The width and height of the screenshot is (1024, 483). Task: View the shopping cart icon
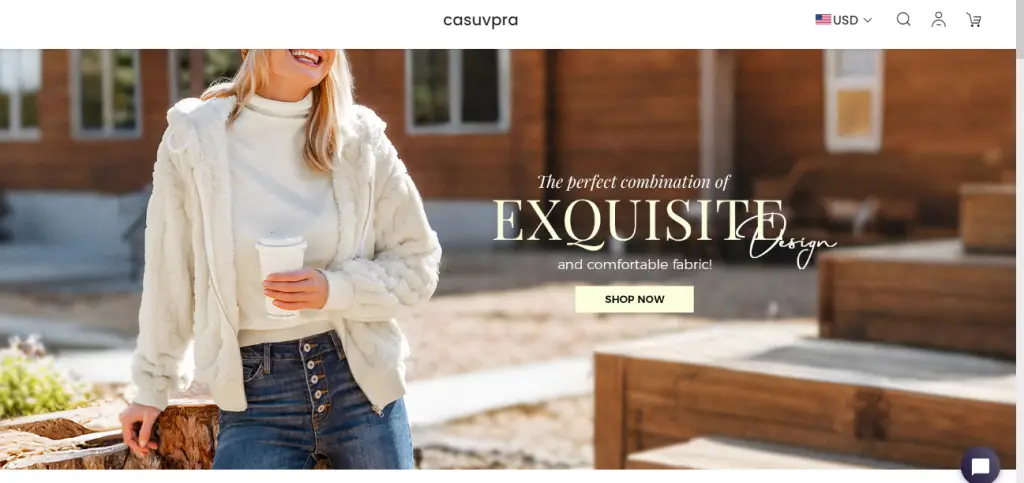tap(974, 20)
